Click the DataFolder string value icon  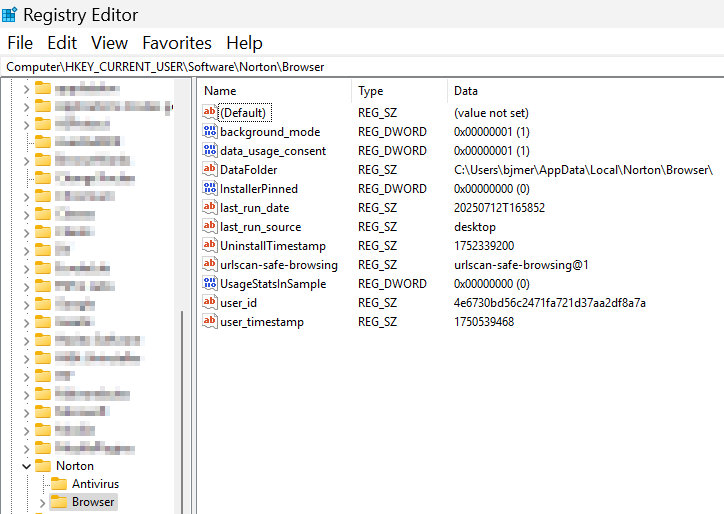(x=210, y=170)
